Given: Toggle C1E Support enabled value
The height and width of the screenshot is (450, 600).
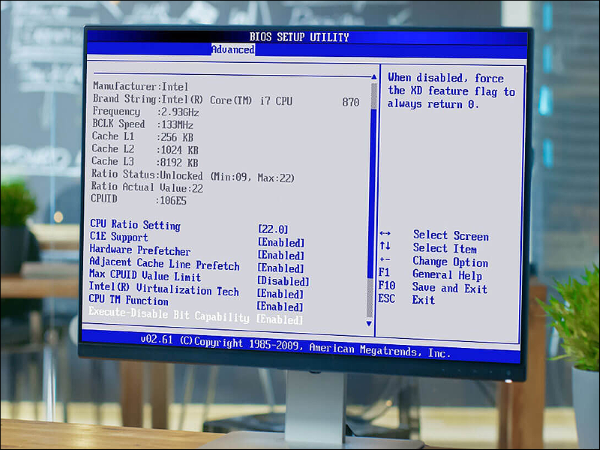Looking at the screenshot, I should (281, 242).
